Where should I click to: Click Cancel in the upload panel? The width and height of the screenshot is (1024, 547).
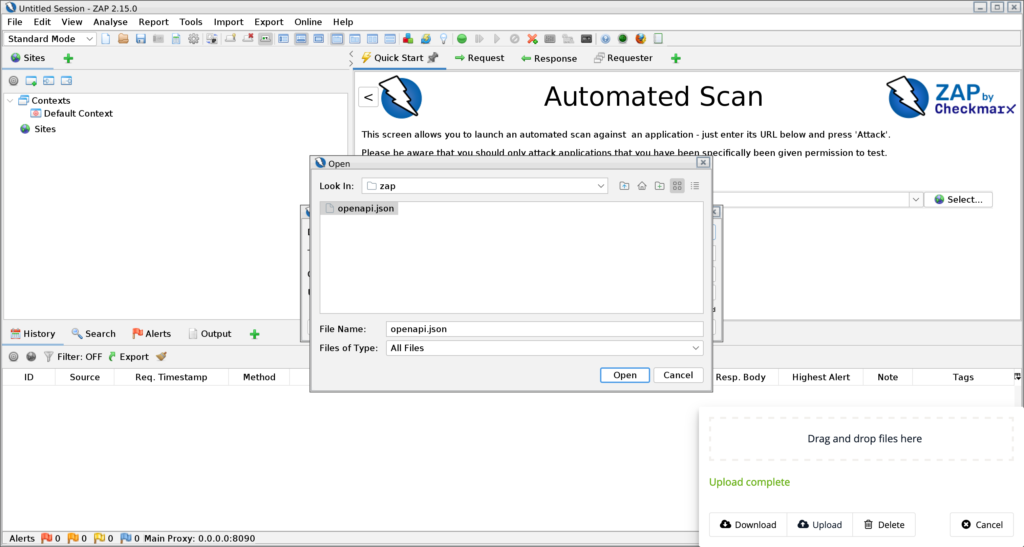pos(982,525)
